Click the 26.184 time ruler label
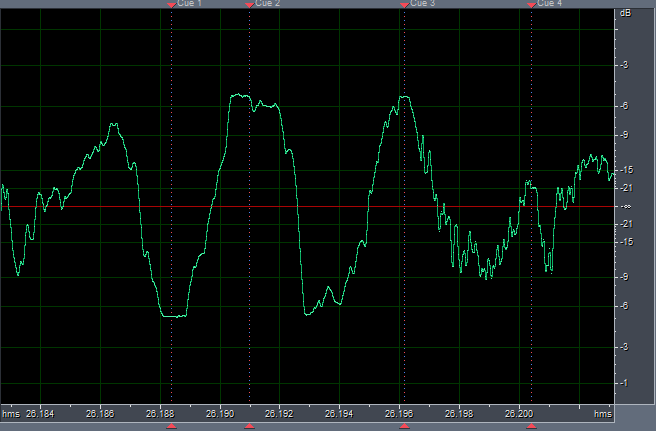This screenshot has width=656, height=431. click(x=40, y=414)
